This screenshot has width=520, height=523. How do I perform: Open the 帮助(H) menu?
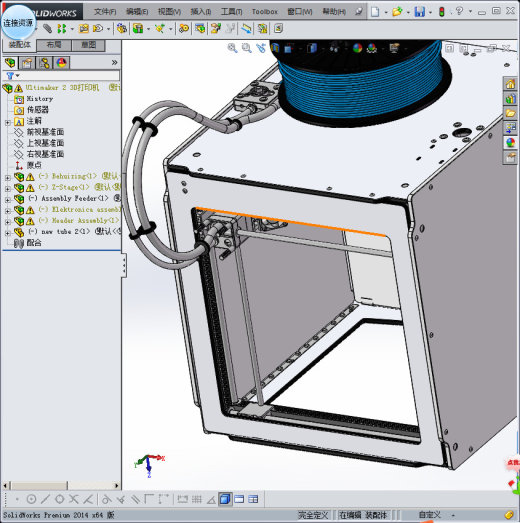334,12
